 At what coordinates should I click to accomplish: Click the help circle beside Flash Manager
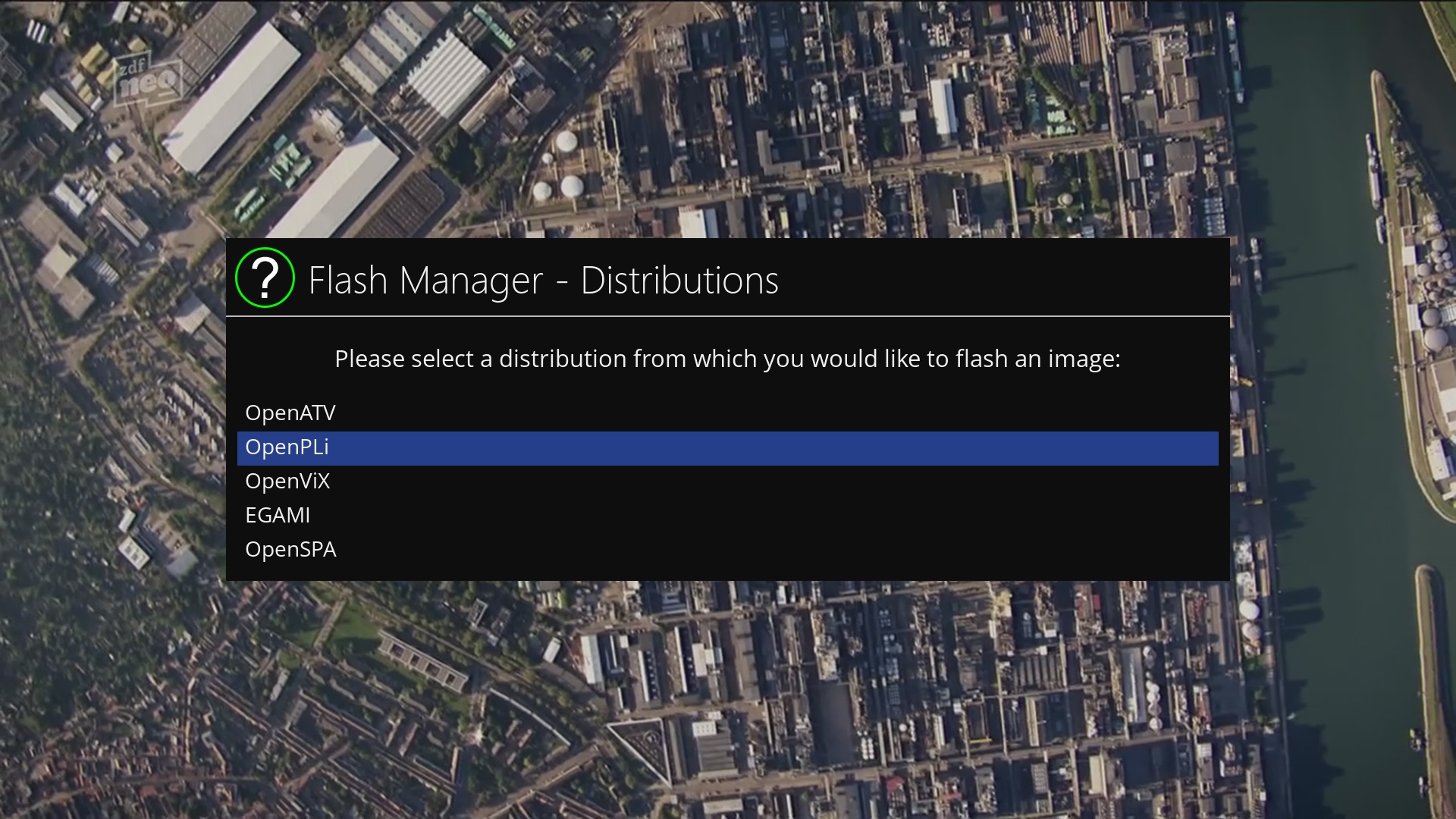point(265,278)
